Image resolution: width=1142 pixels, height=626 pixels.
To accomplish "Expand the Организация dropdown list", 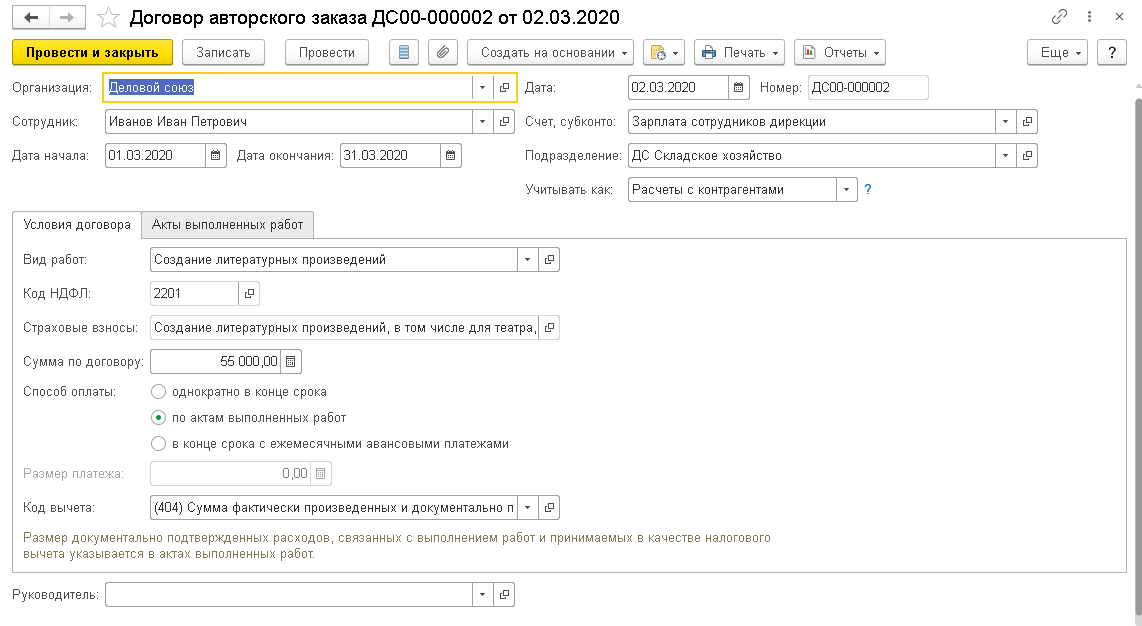I will [x=482, y=88].
